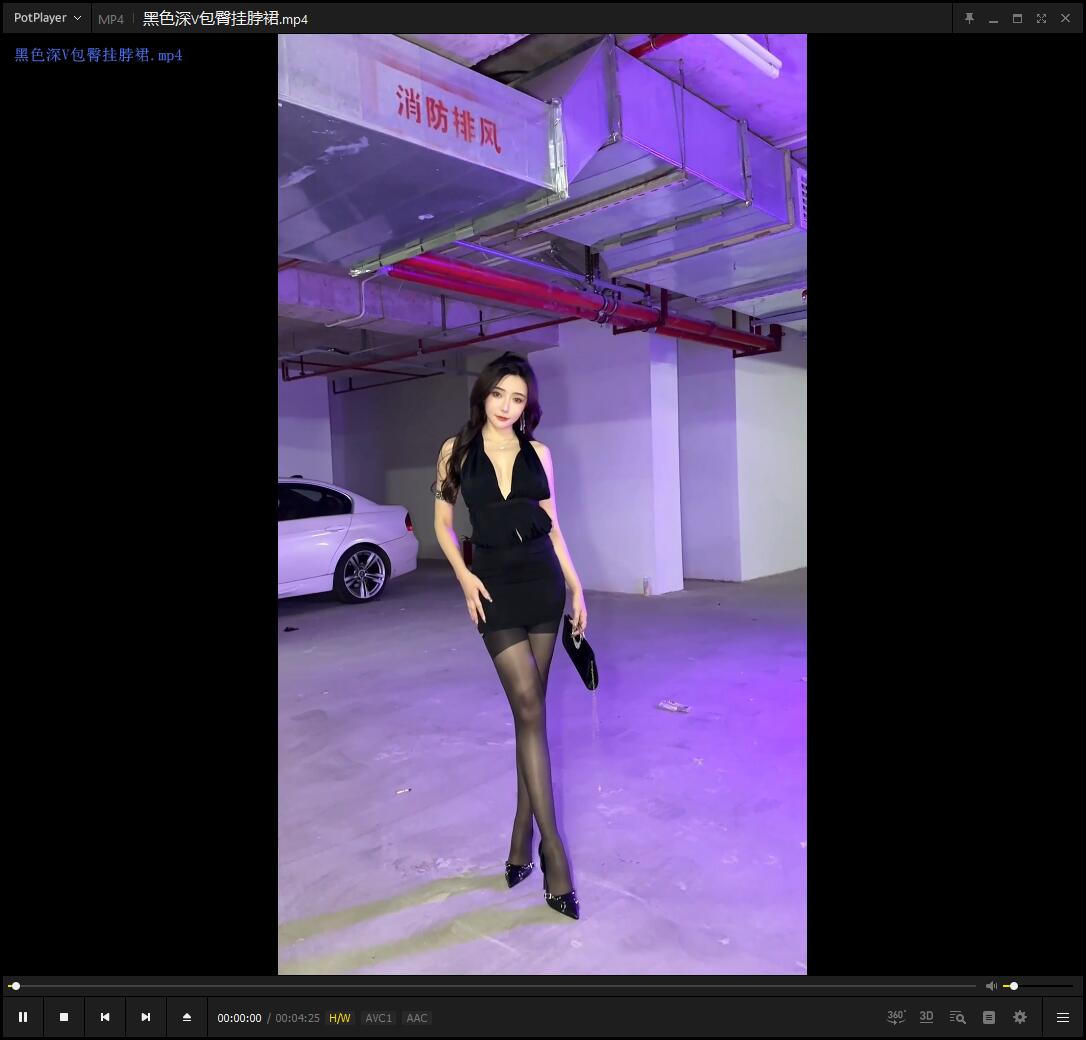Viewport: 1086px width, 1040px height.
Task: Toggle 360 degree video mode
Action: 896,1017
